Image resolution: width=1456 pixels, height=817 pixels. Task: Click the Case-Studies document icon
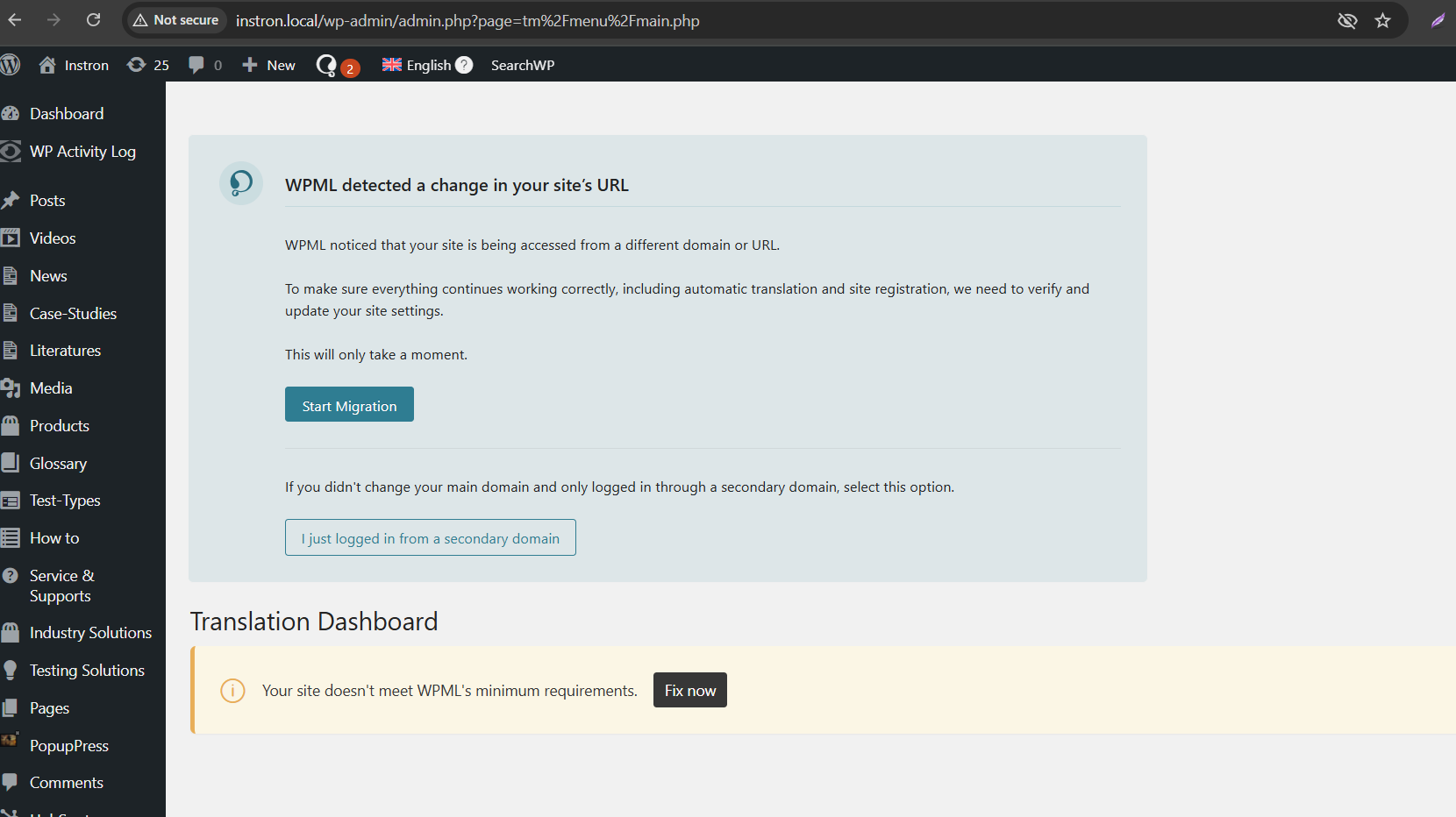(11, 313)
